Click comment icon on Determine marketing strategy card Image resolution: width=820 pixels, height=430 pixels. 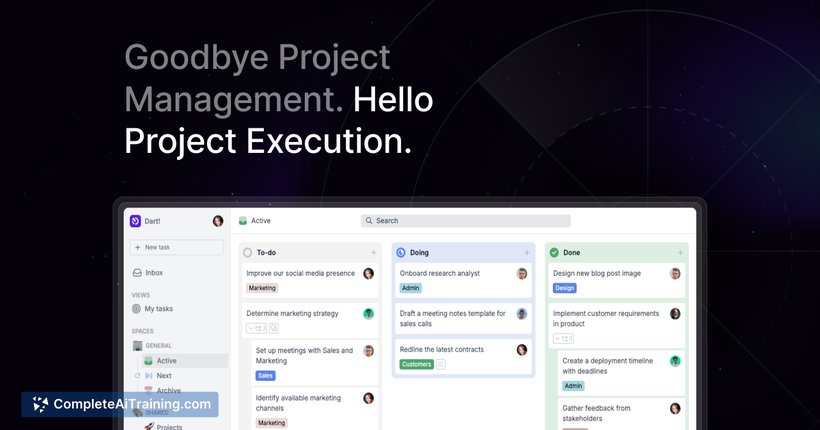click(x=274, y=329)
